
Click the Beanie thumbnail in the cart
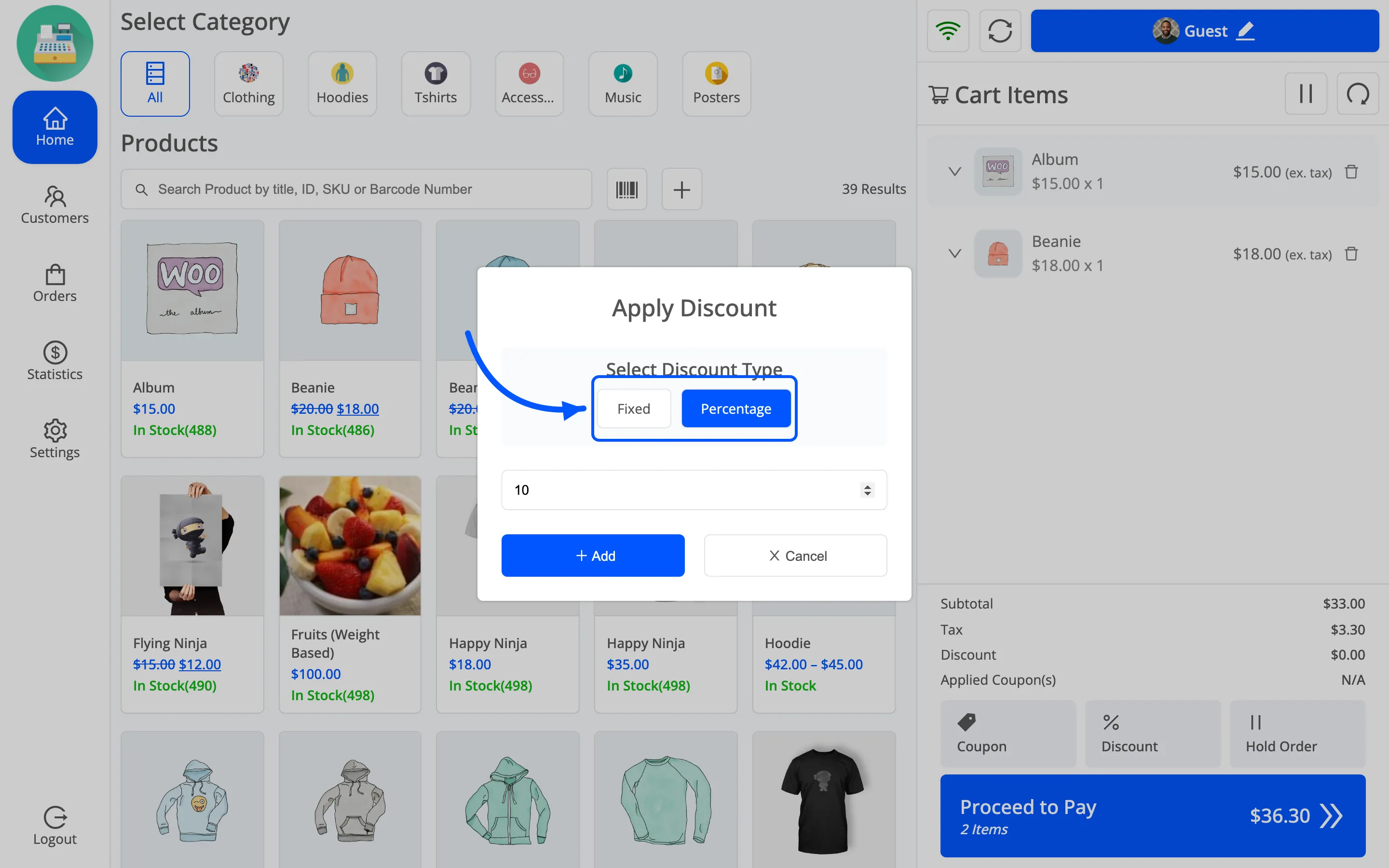(x=997, y=254)
